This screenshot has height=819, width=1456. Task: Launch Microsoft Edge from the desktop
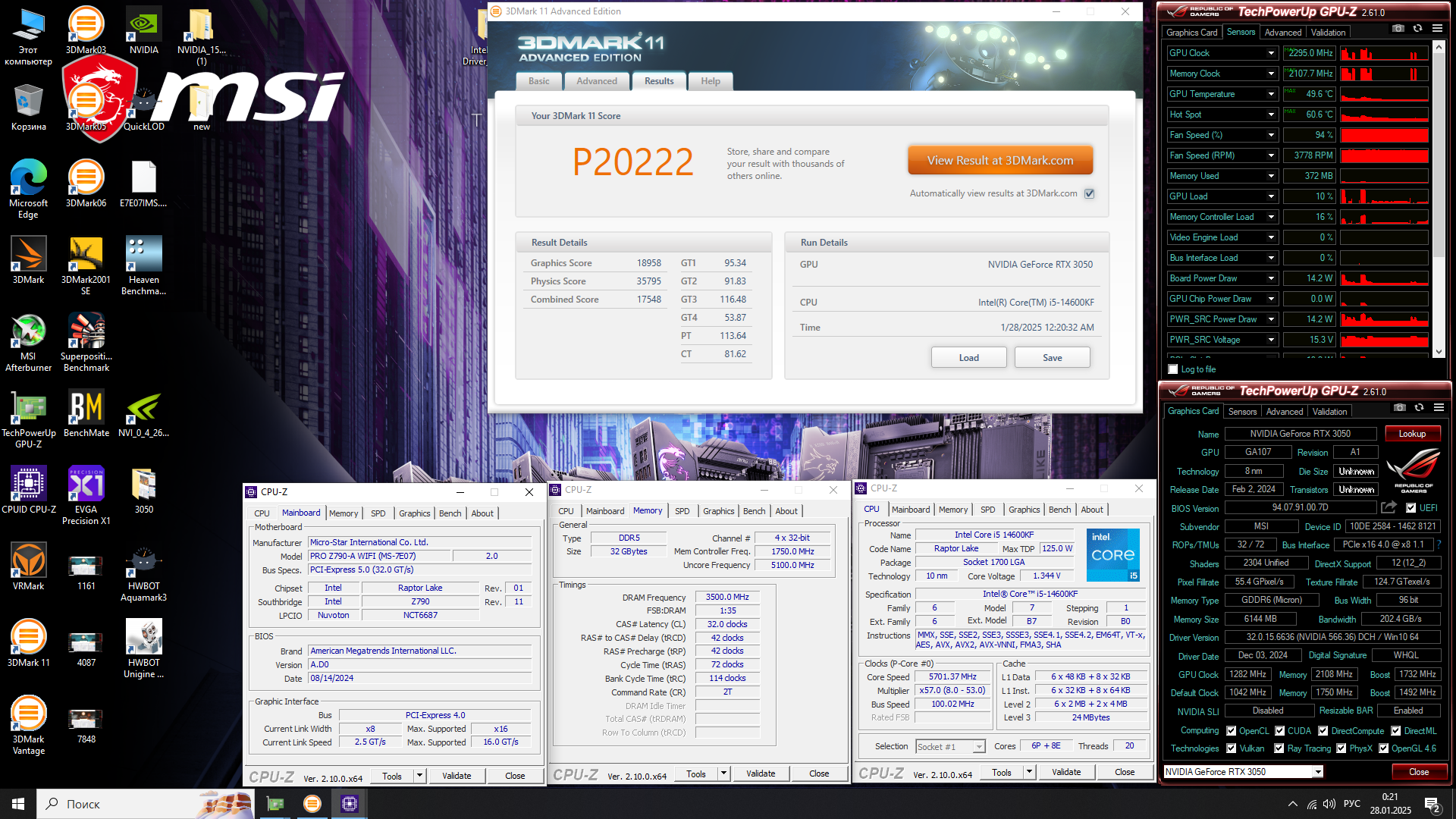pyautogui.click(x=28, y=190)
